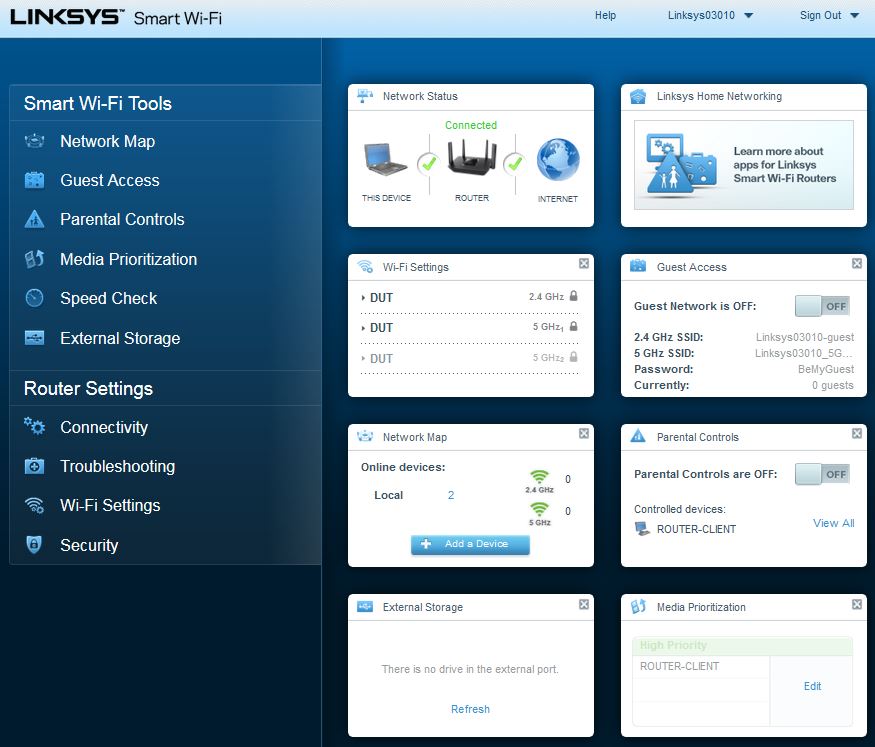Image resolution: width=875 pixels, height=747 pixels.
Task: Close the Media Prioritization widget
Action: (x=857, y=604)
